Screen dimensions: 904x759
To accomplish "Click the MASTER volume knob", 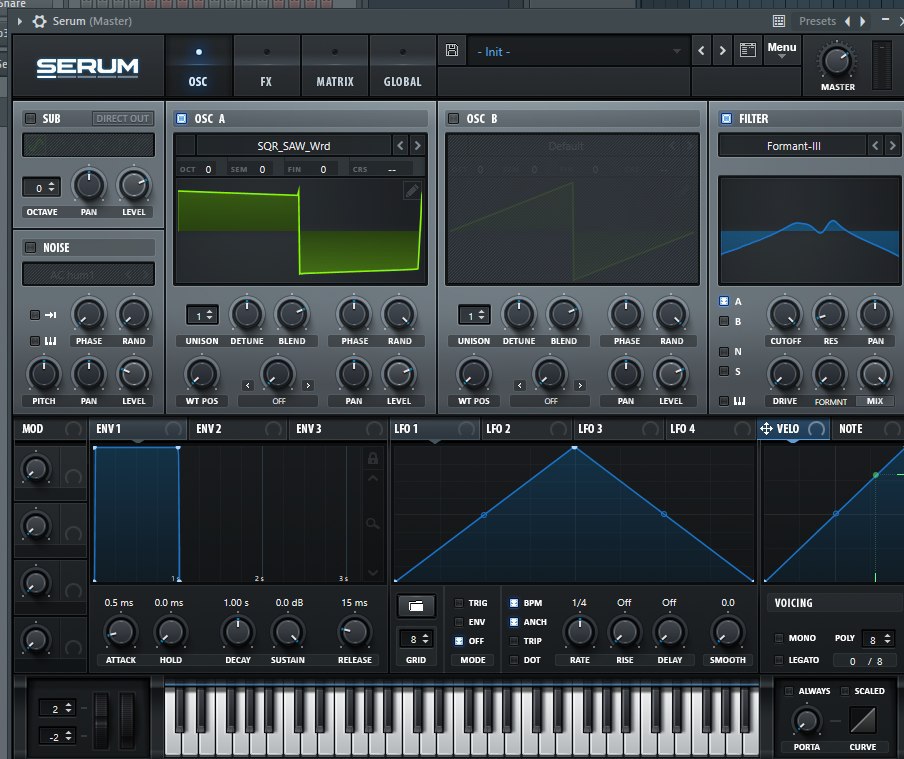I will (837, 61).
